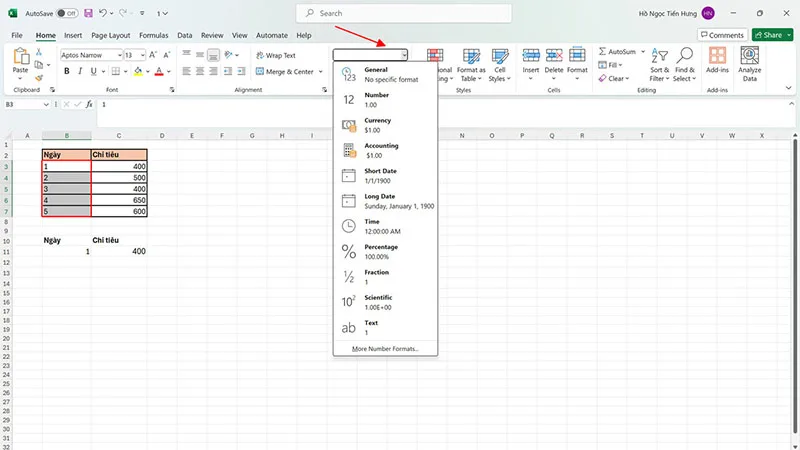
Task: Increase font size with the A icon
Action: tap(153, 55)
